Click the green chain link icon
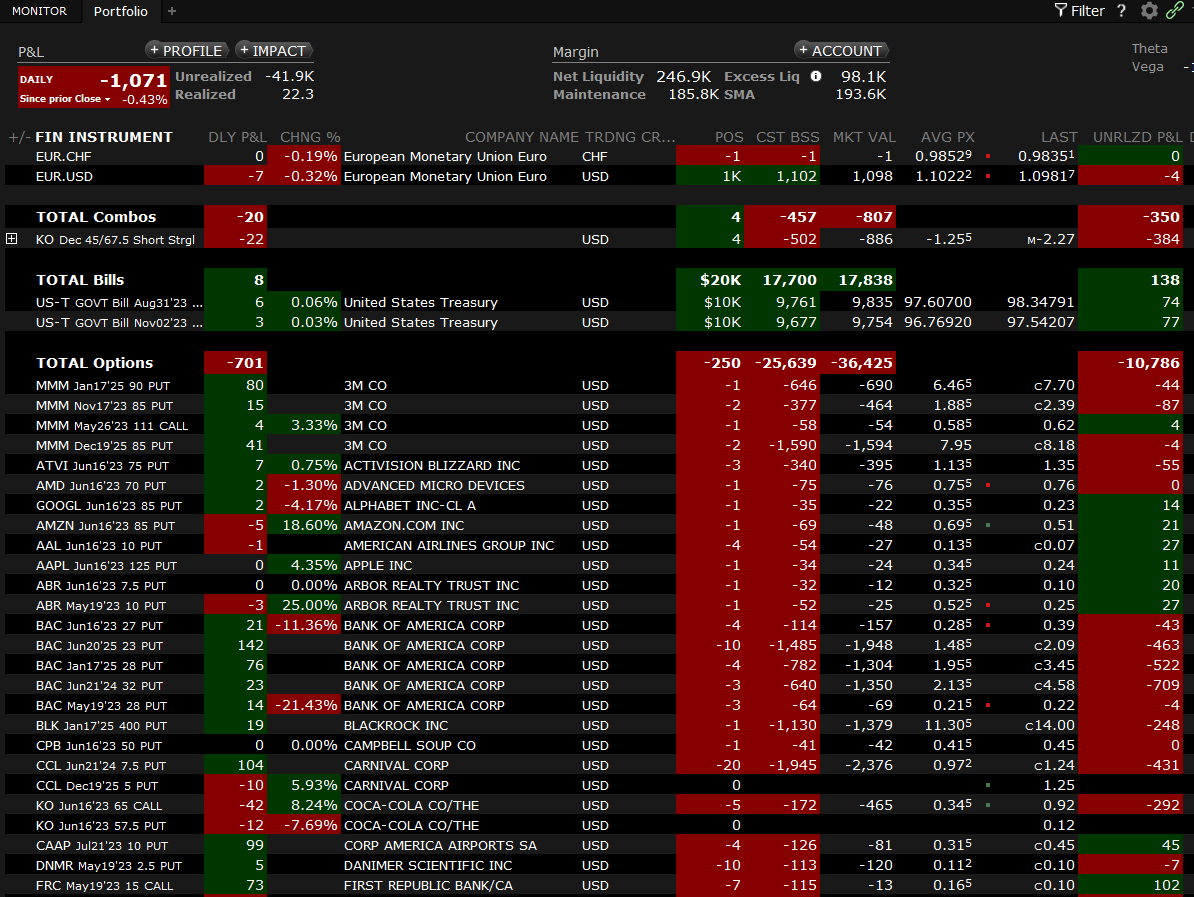 (x=1175, y=11)
